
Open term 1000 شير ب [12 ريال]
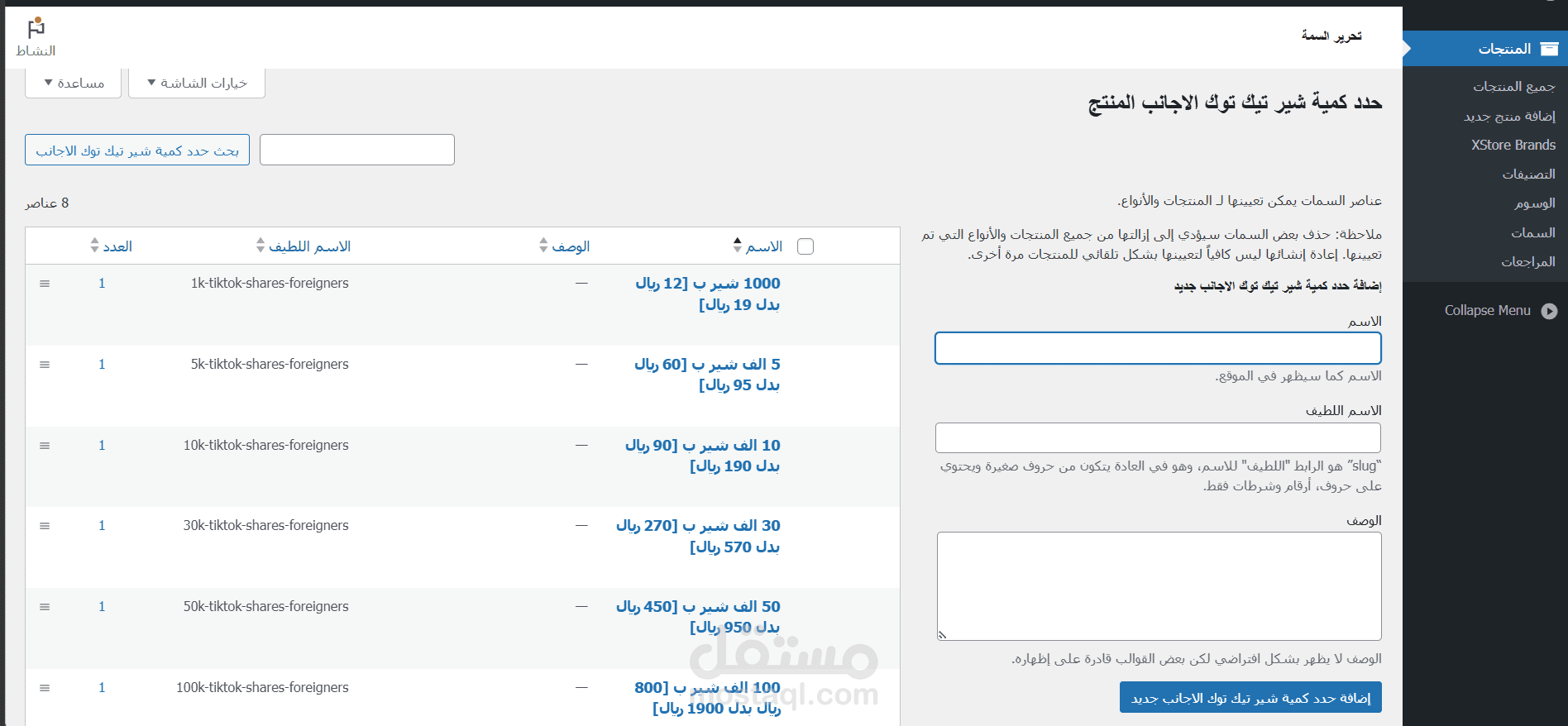(708, 294)
